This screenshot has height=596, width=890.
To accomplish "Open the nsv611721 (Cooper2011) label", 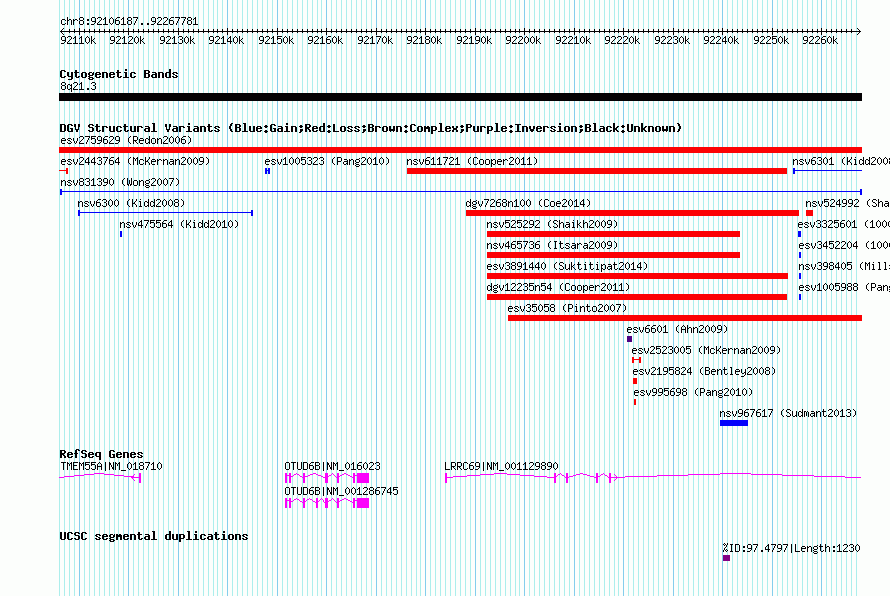I will point(472,161).
